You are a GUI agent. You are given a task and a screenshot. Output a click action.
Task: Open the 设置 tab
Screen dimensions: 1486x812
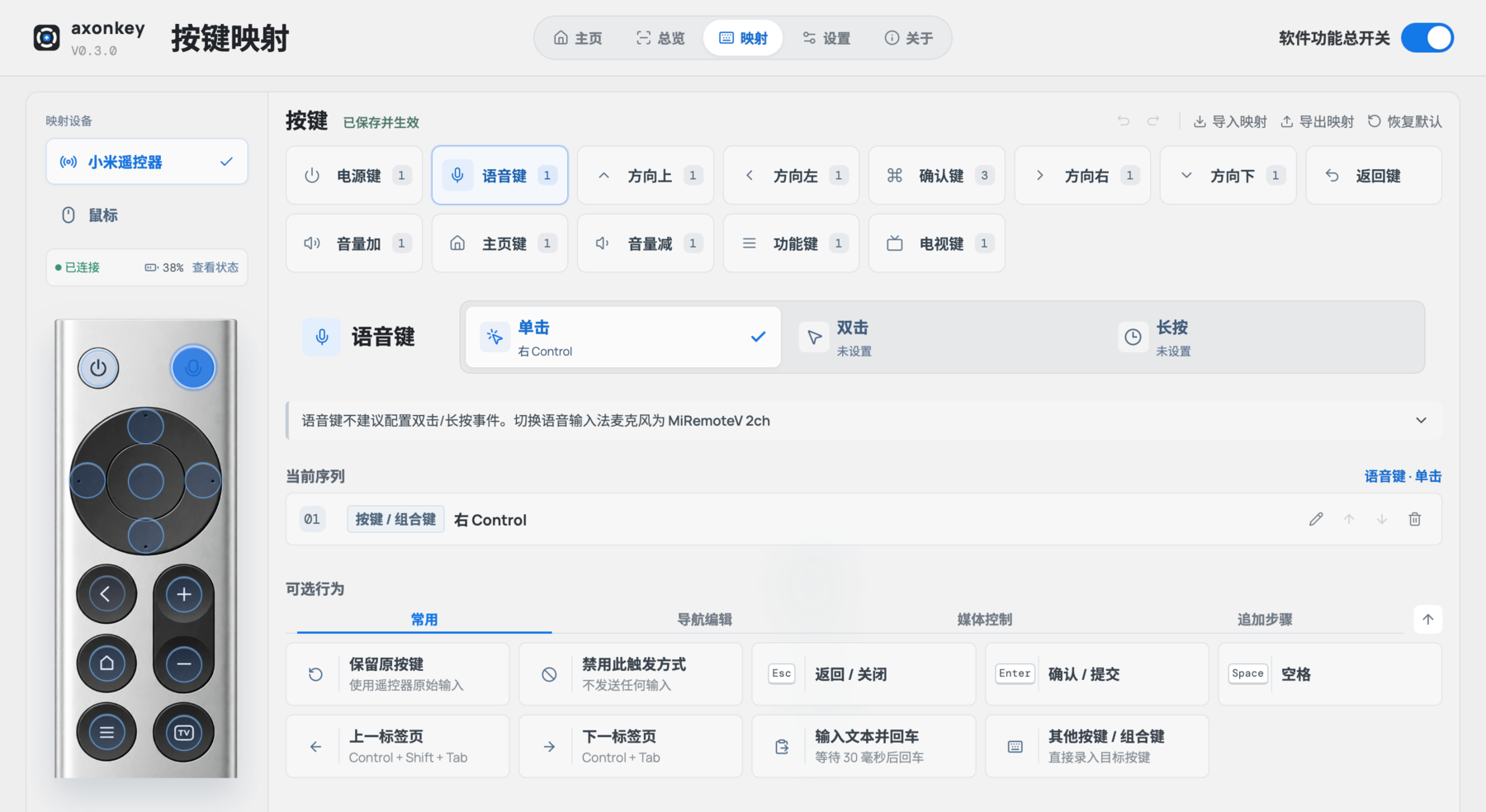click(826, 38)
